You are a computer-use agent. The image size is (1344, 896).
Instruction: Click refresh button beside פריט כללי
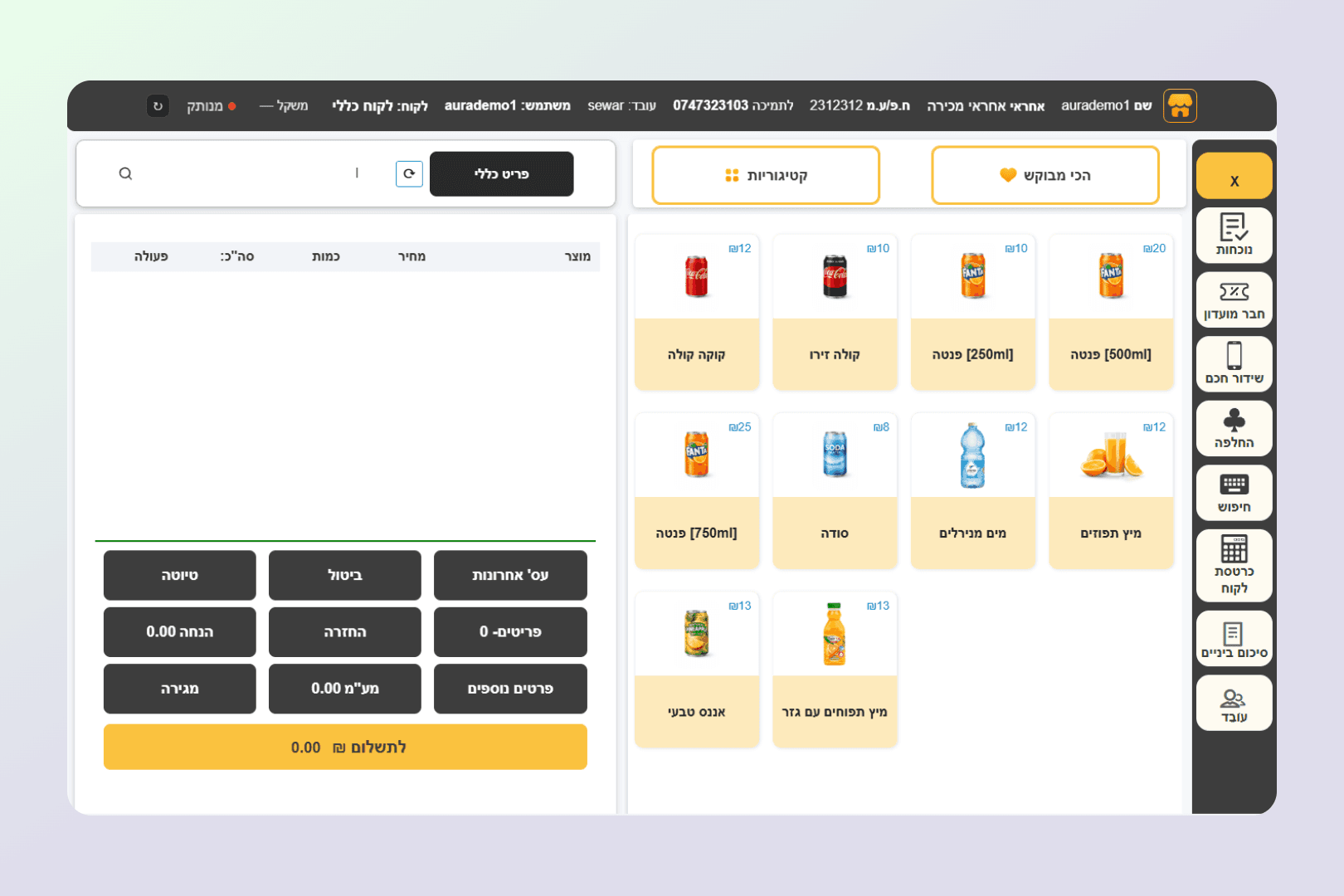pyautogui.click(x=409, y=173)
